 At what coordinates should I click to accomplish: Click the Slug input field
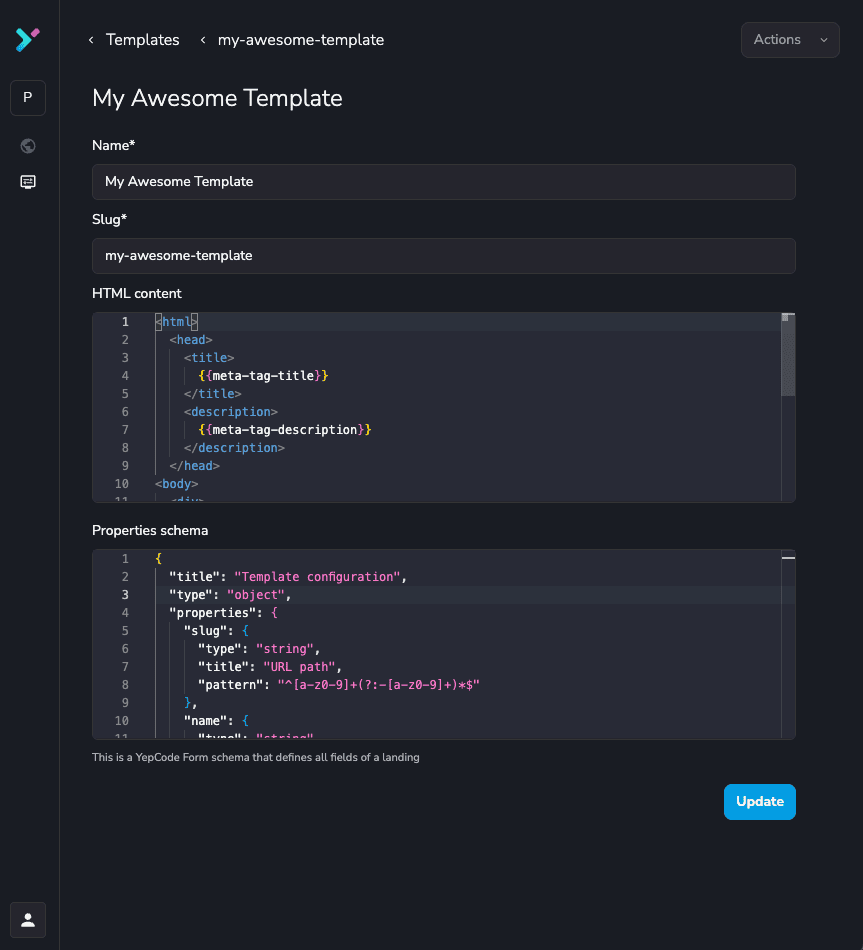click(444, 256)
